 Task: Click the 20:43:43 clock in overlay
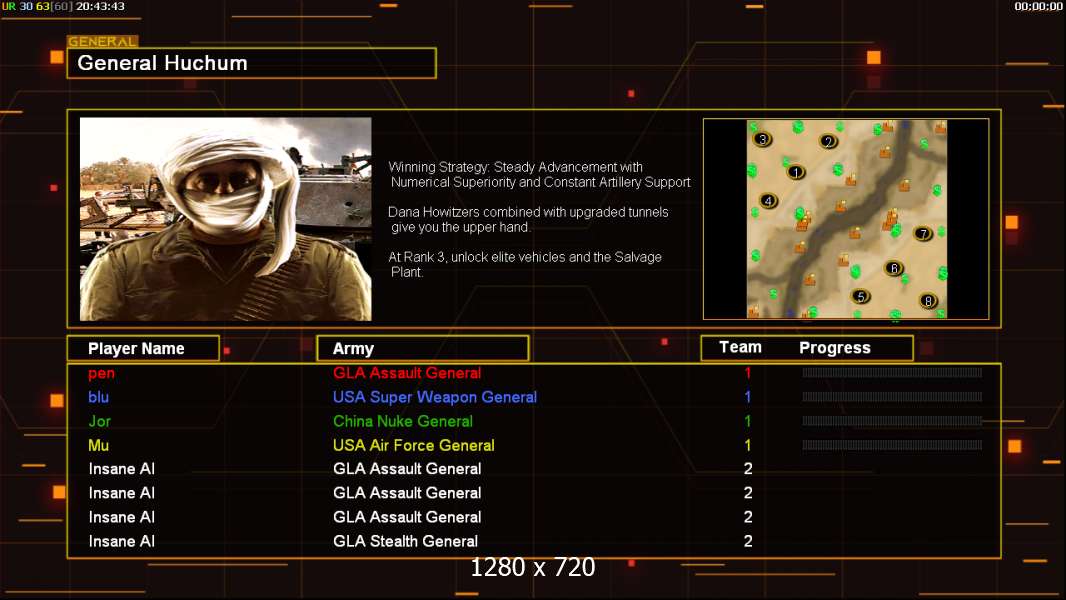point(100,6)
